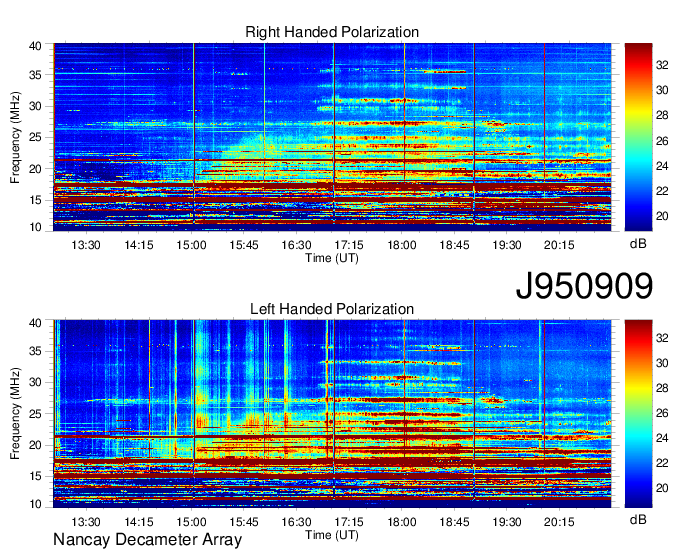Click the 35 frequency tick on the bottom plot
Screen dimensions: 680x552
[35, 351]
